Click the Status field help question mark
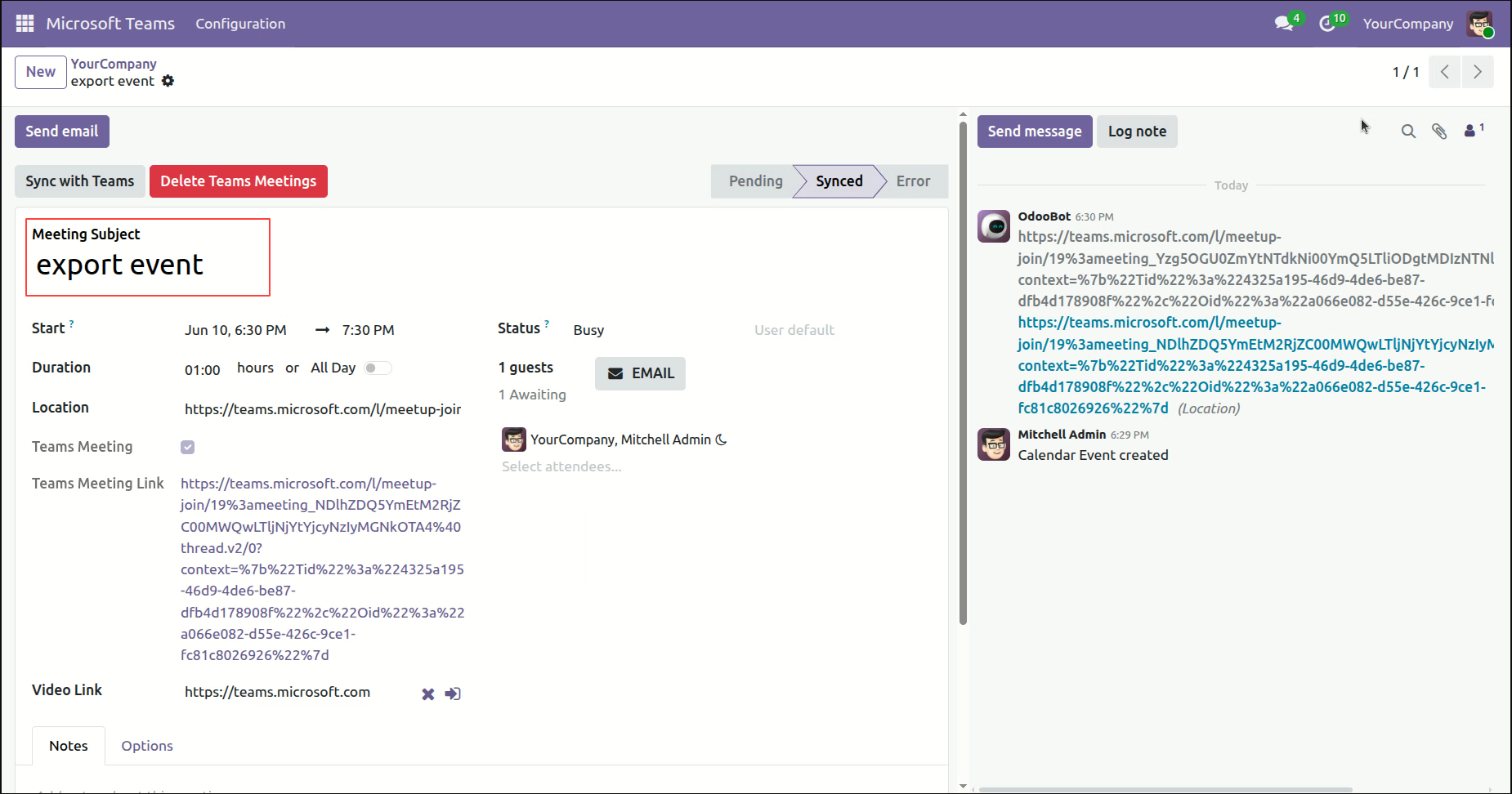 547,323
